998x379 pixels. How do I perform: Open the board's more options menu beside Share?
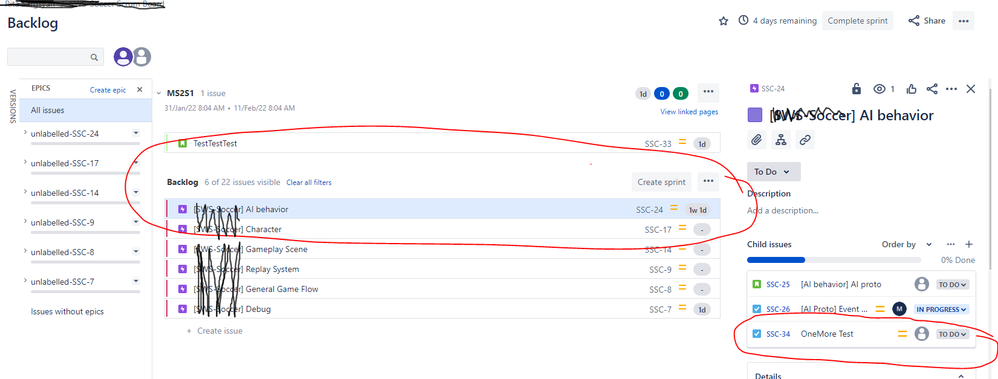pos(963,21)
